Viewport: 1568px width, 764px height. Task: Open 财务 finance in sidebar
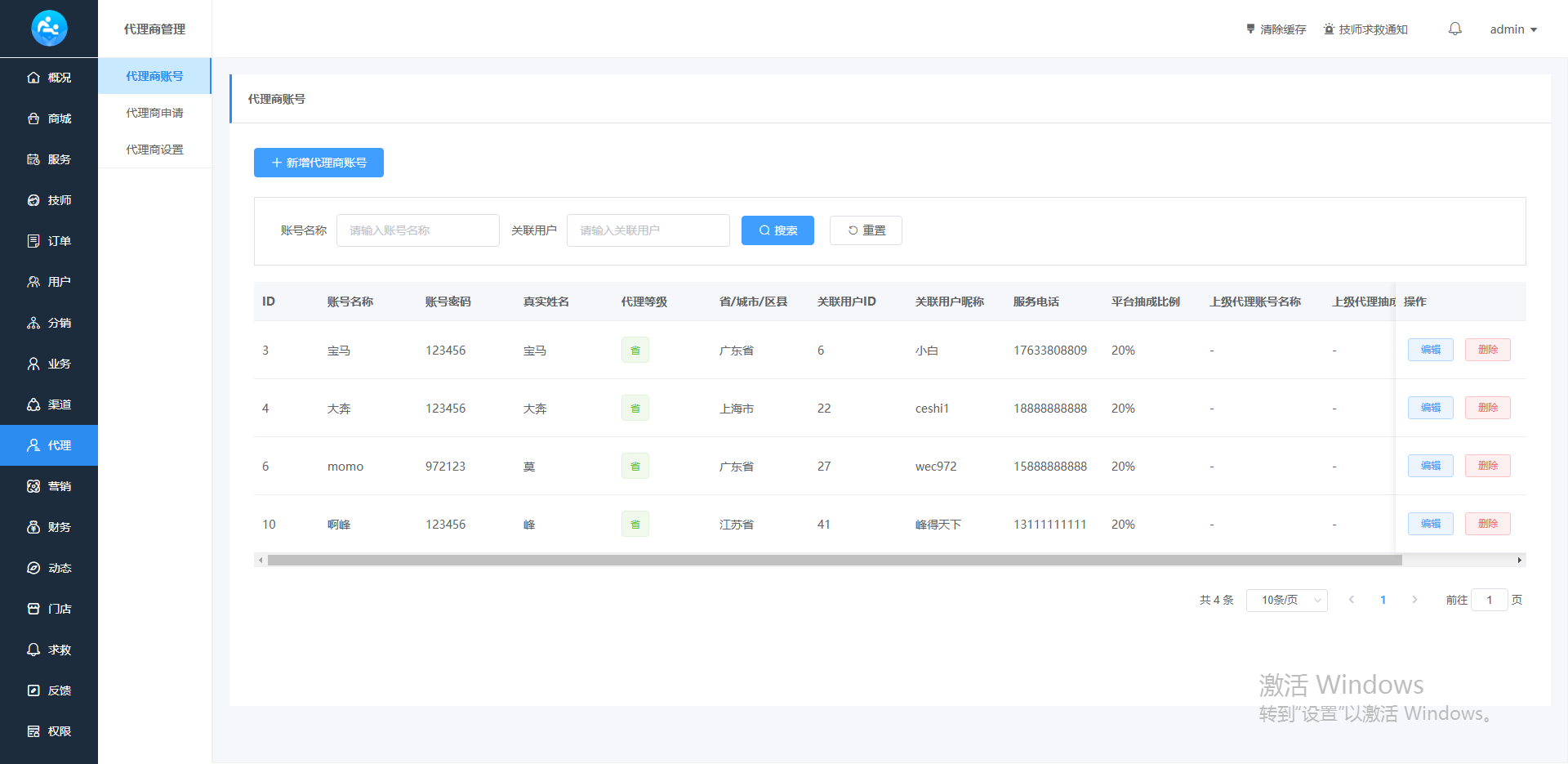click(49, 527)
